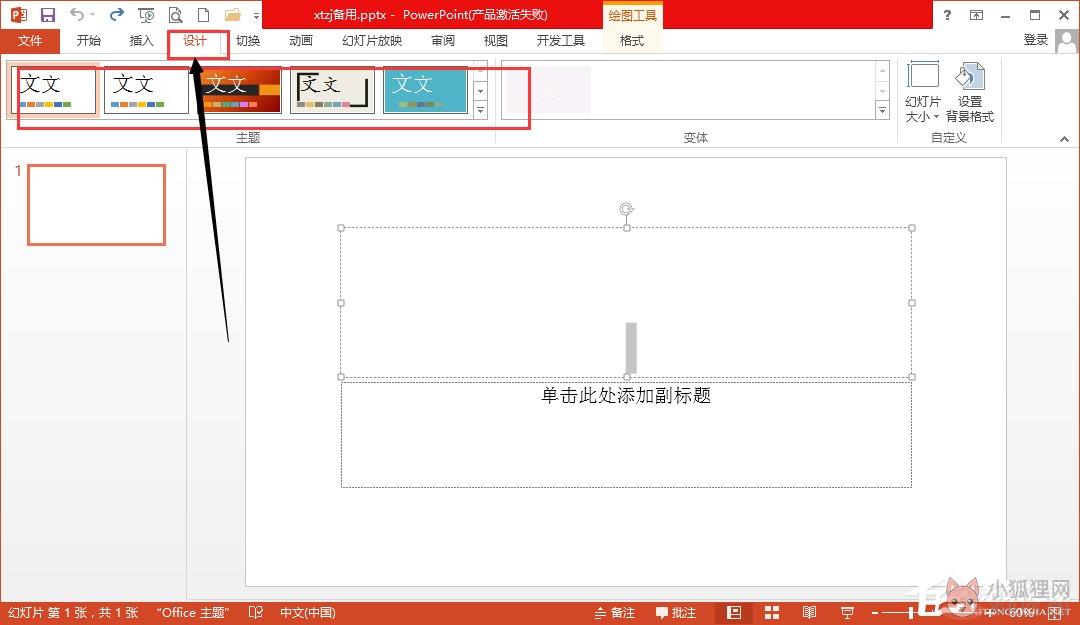Select the 设计 ribbon tab

click(x=195, y=41)
